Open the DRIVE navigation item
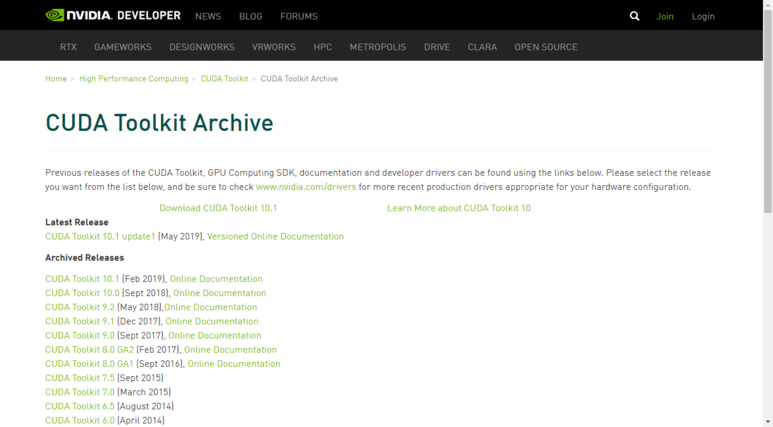773x427 pixels. 437,47
